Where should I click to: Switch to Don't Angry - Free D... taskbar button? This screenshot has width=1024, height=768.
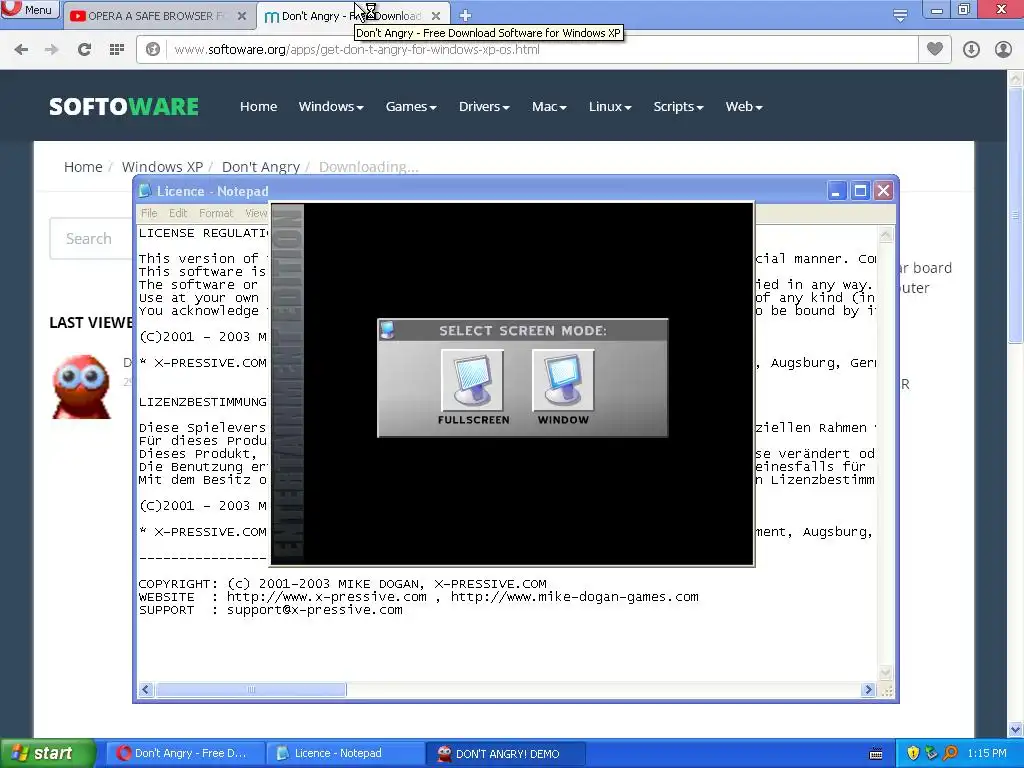tap(185, 753)
